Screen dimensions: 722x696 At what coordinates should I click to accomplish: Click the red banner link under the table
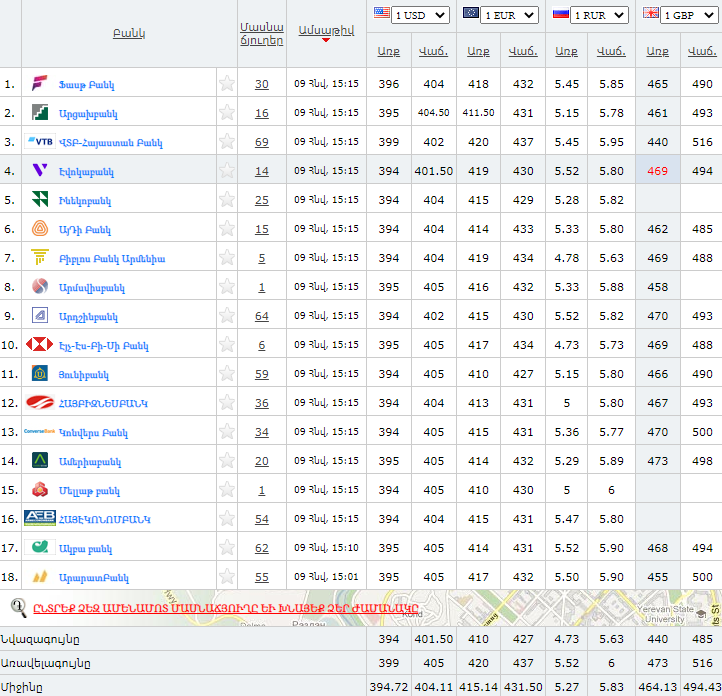[x=226, y=608]
